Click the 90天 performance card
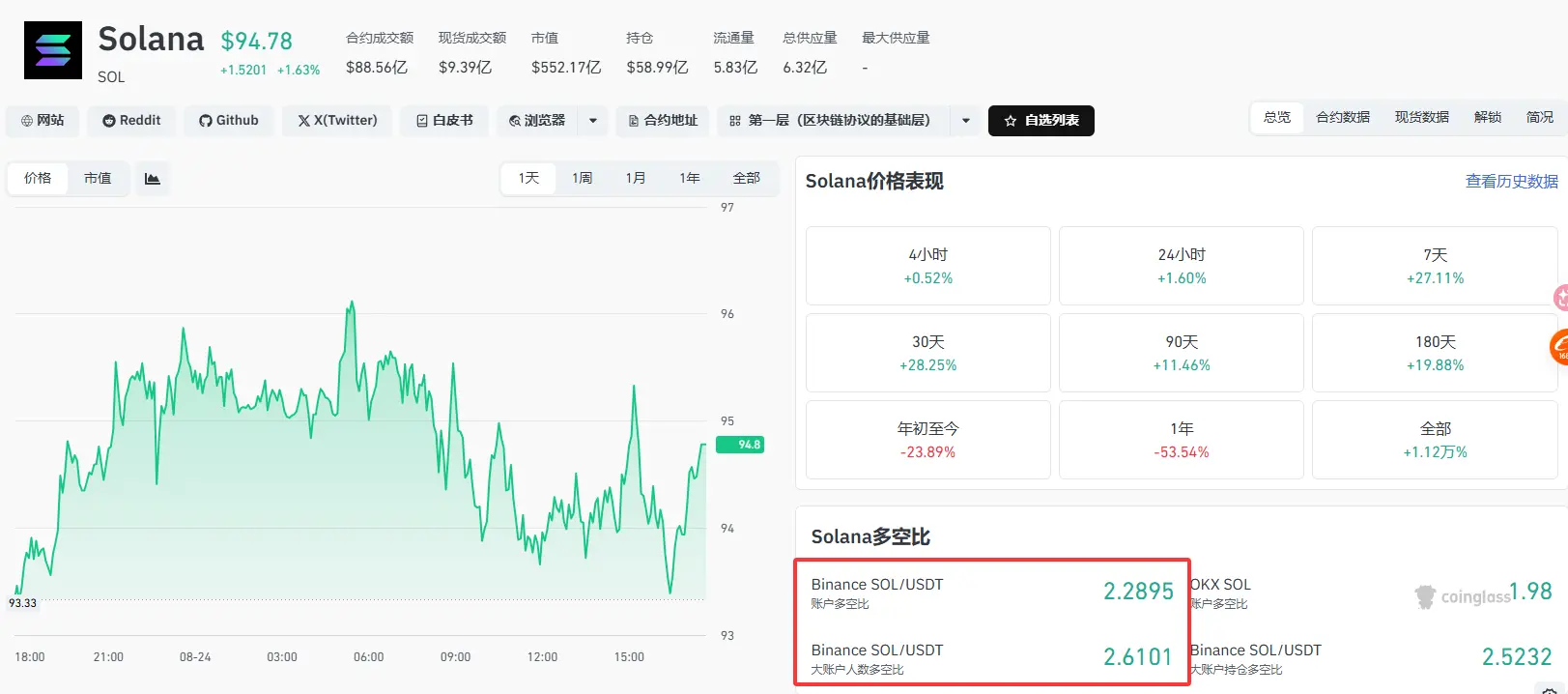 1182,353
